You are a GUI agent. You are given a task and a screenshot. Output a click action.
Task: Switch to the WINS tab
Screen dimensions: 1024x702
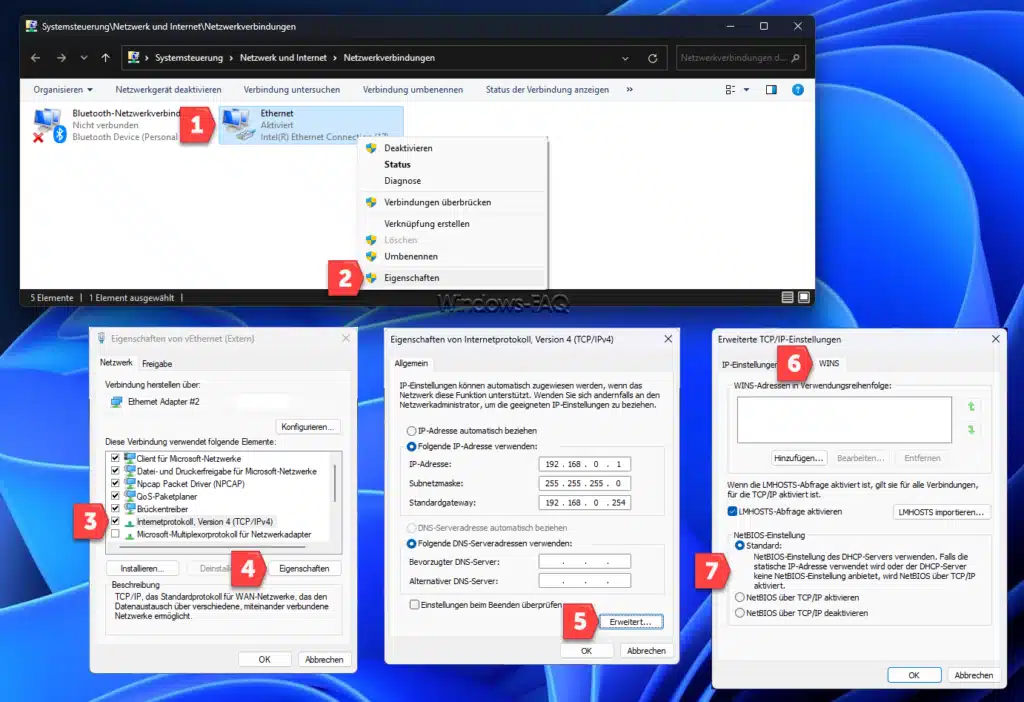pos(828,363)
